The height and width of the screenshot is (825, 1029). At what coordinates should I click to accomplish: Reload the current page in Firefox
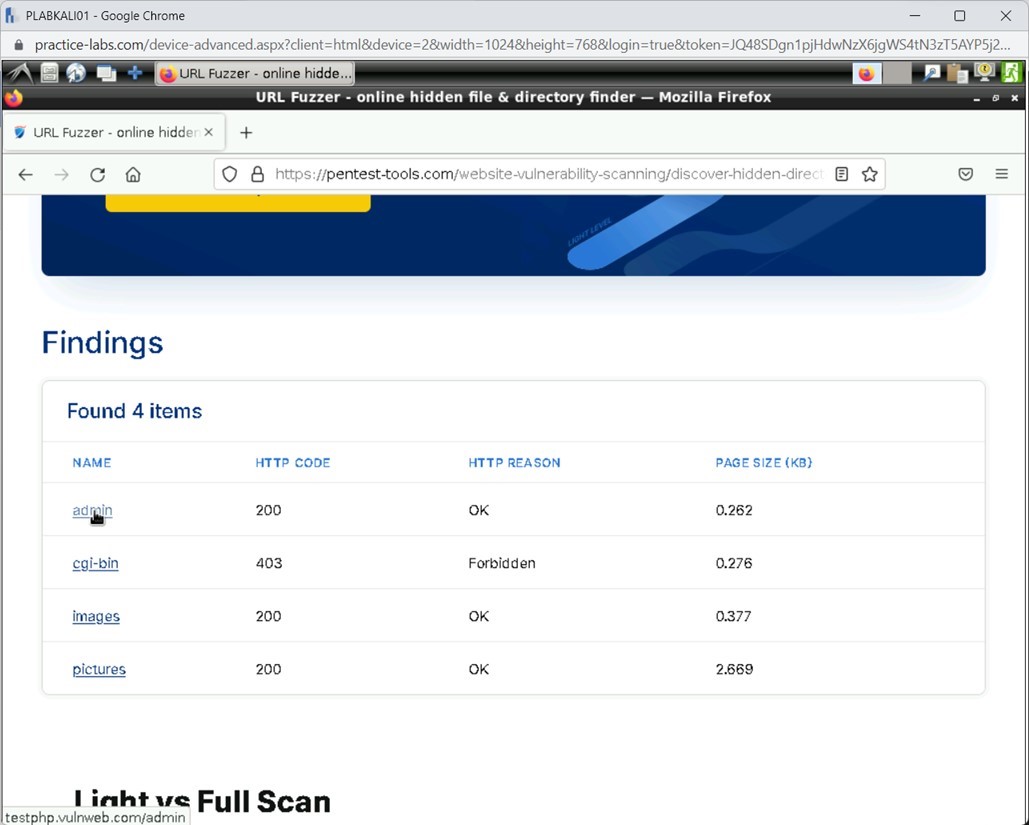(x=97, y=174)
